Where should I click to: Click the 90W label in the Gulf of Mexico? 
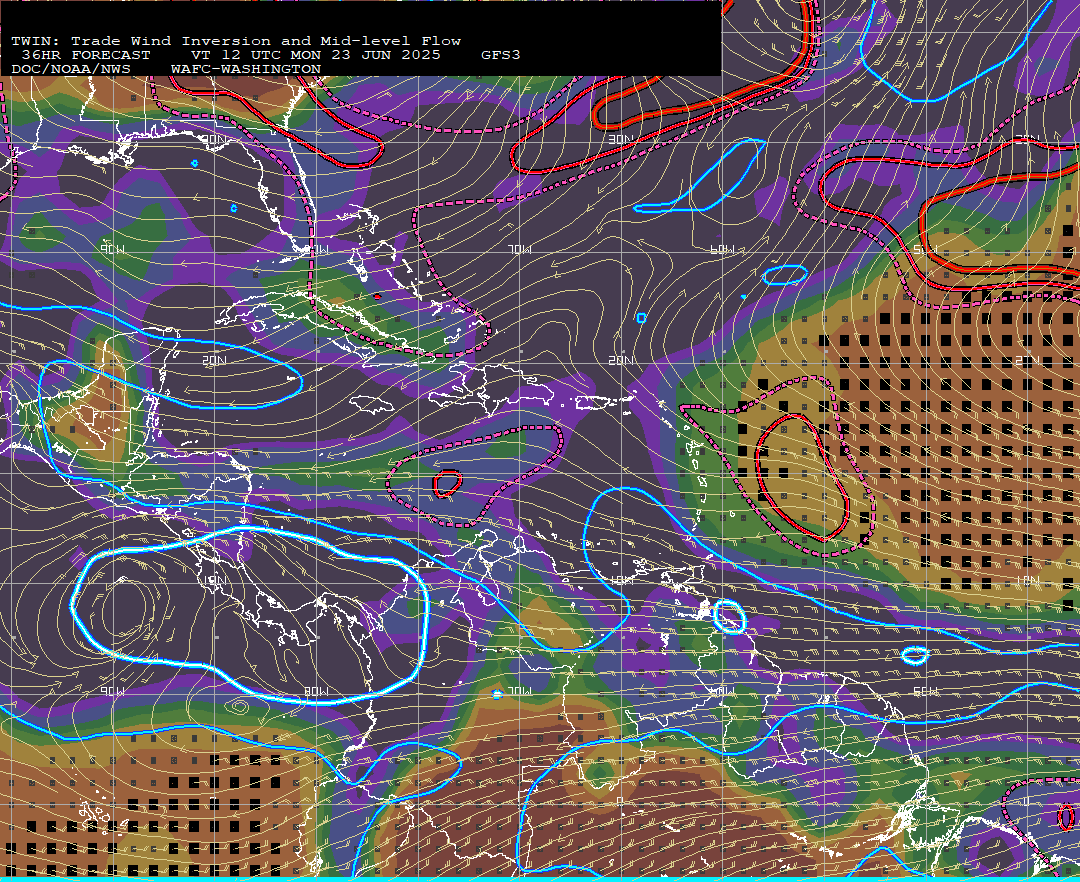[112, 249]
